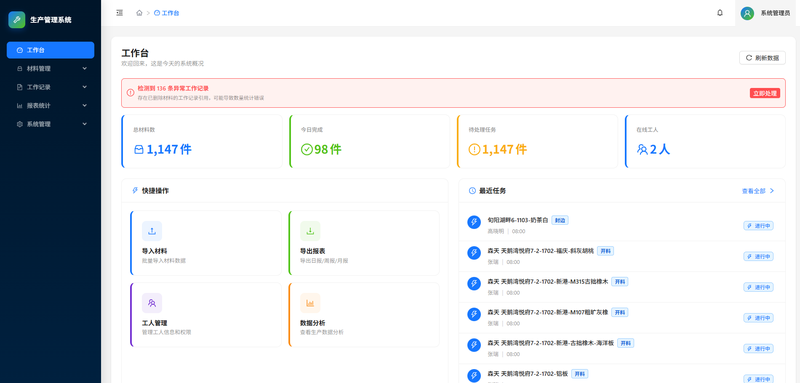
Task: Click the 工作台 breadcrumb item
Action: click(166, 13)
